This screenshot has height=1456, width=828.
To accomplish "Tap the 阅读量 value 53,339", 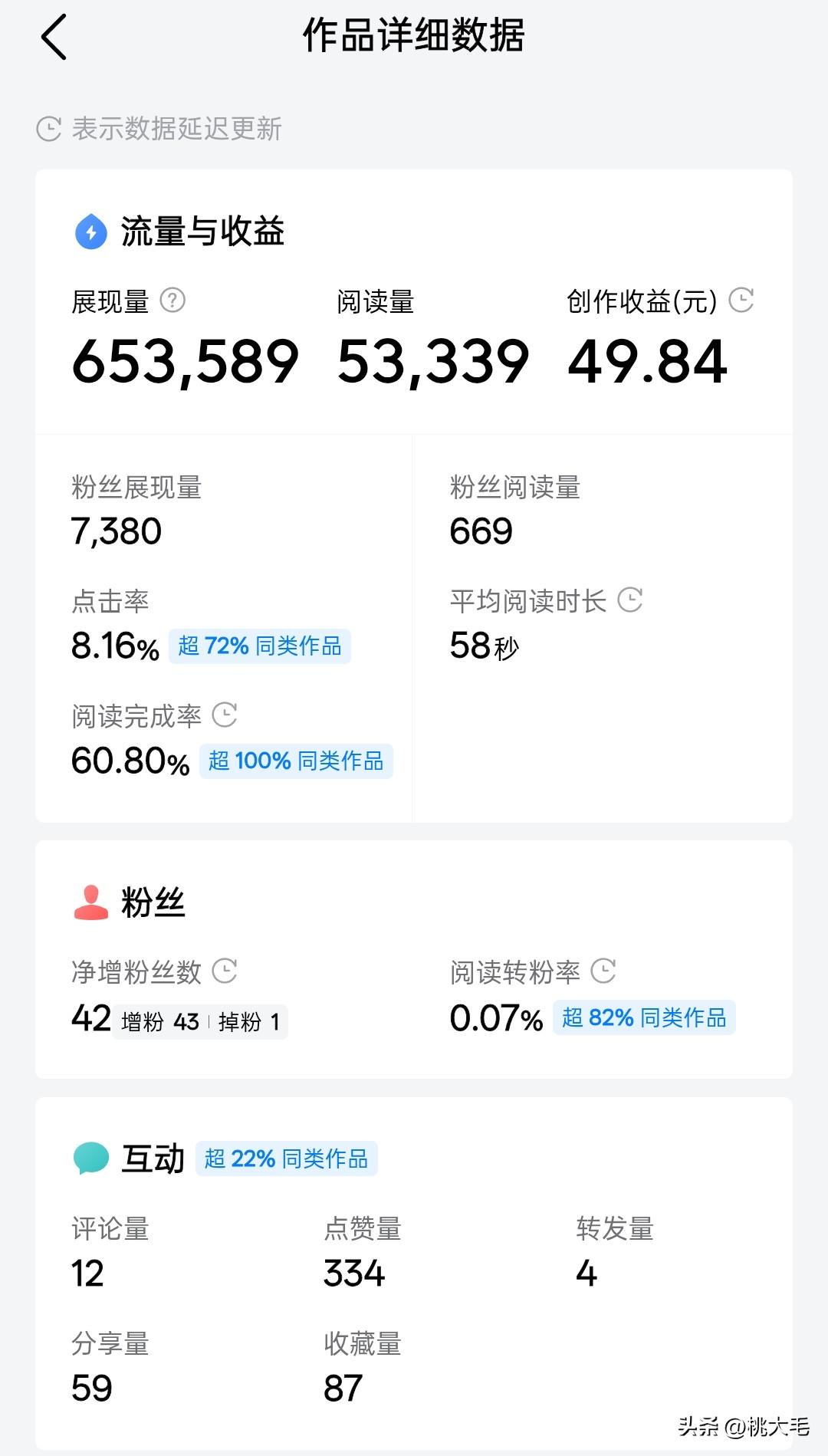I will [x=432, y=360].
